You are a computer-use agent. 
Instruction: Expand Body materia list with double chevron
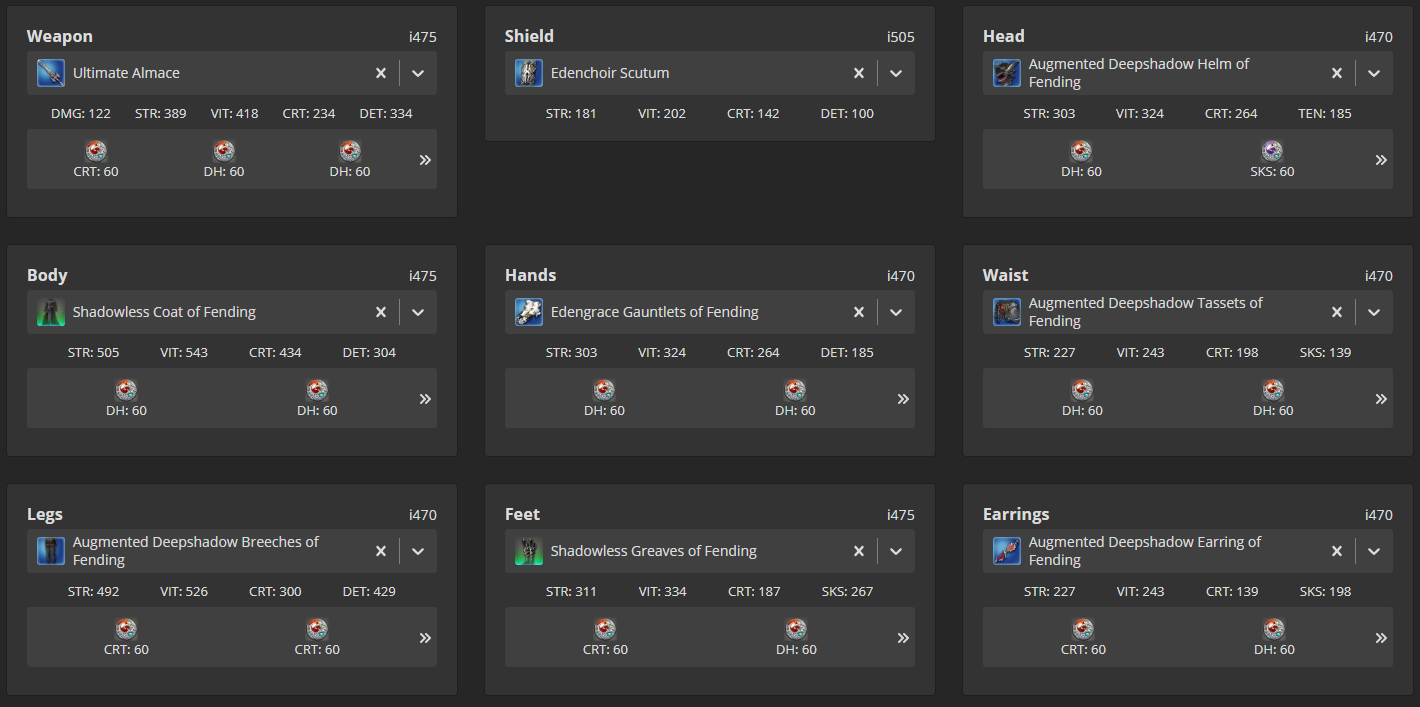click(x=425, y=399)
